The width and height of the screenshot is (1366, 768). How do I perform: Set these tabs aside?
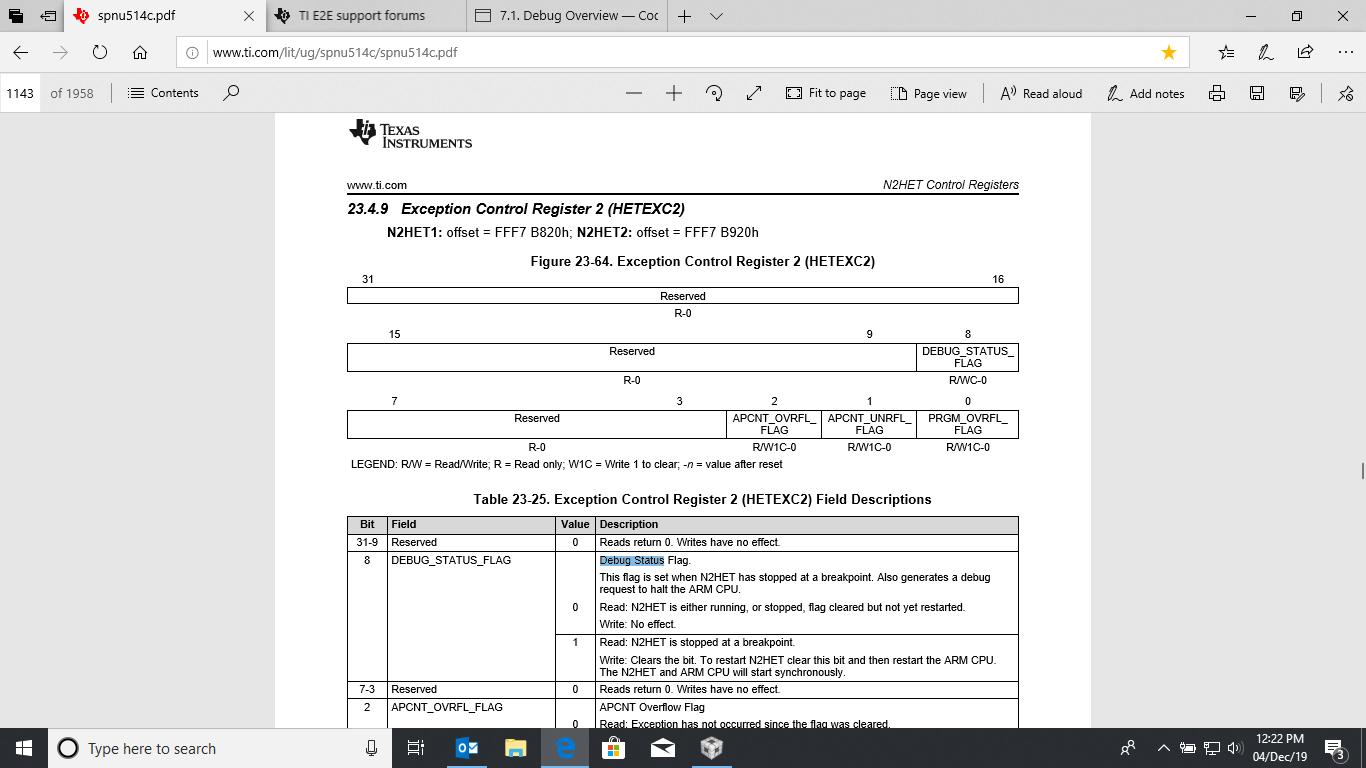click(x=49, y=16)
